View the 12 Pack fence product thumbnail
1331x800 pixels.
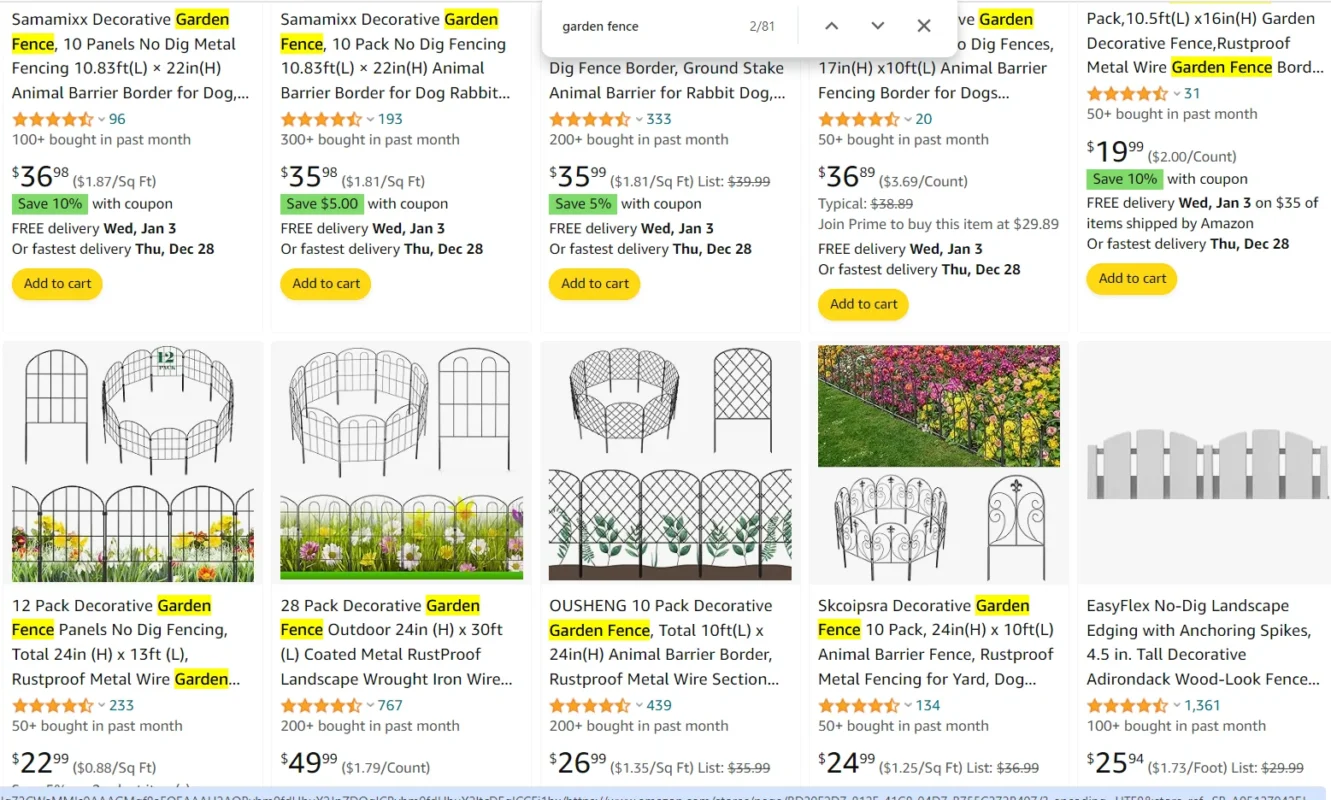coord(132,462)
